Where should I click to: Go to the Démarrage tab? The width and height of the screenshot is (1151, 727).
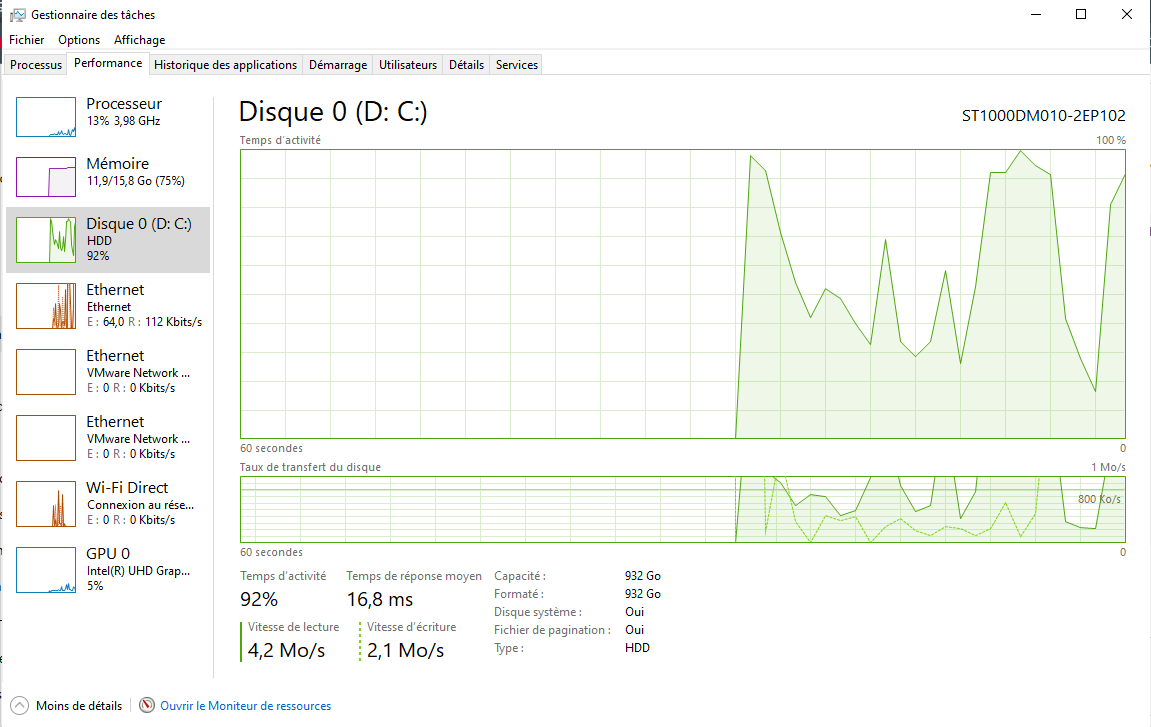point(337,65)
